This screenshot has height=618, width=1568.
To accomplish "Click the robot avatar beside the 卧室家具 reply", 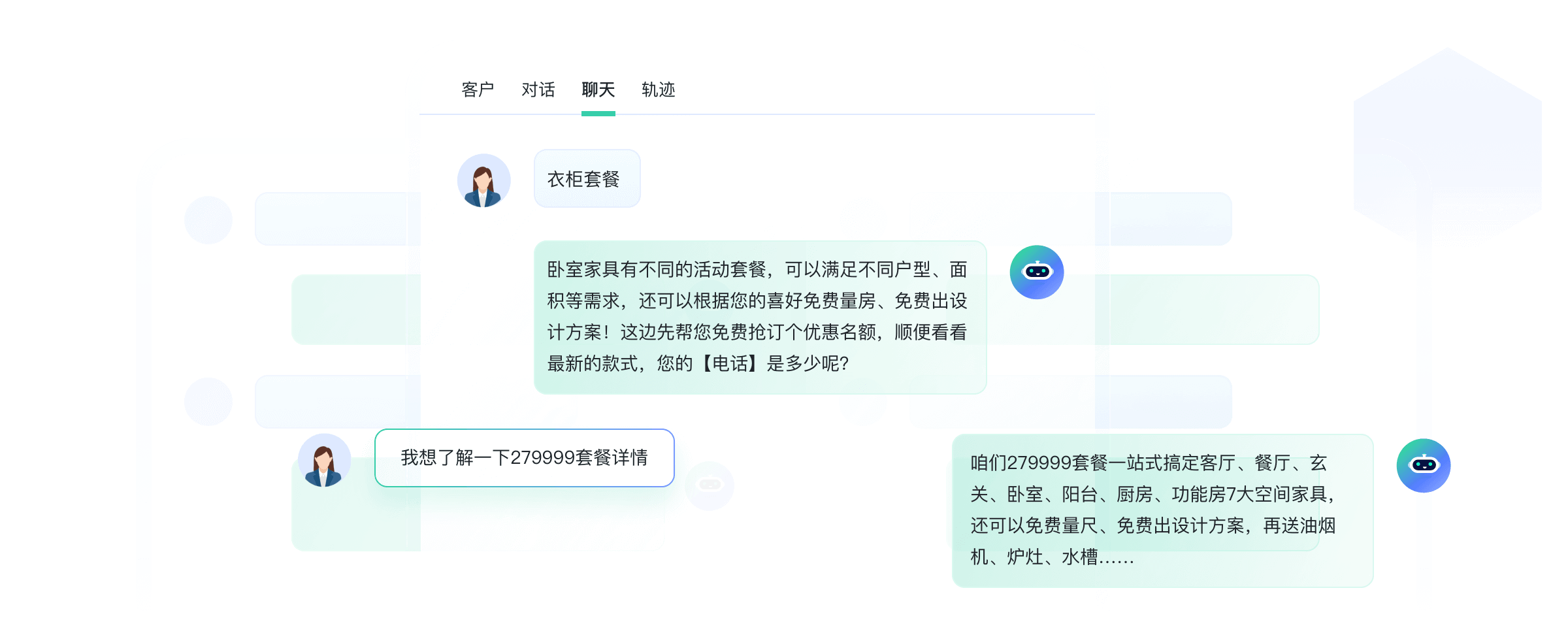I will click(1037, 272).
